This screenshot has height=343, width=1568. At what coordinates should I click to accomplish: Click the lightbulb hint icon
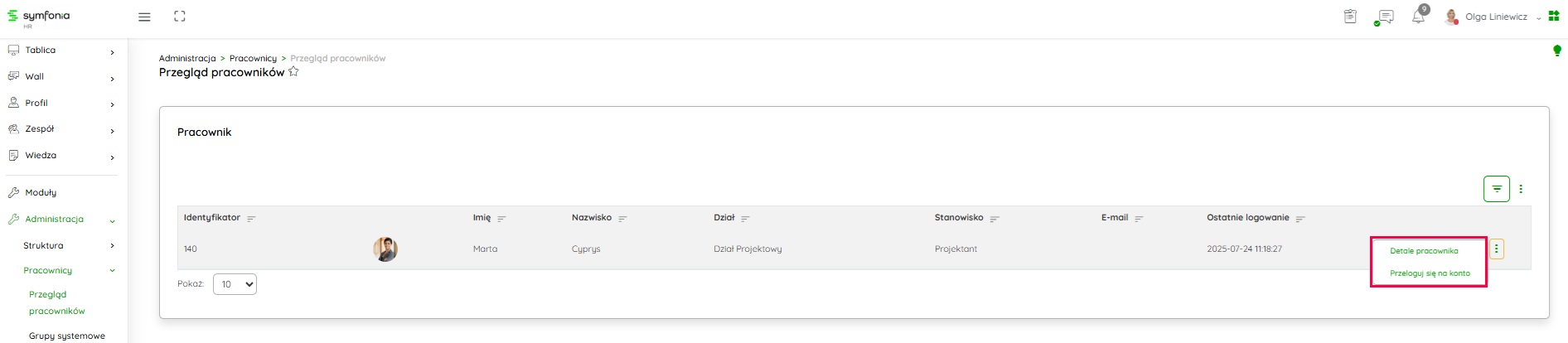pyautogui.click(x=1556, y=51)
